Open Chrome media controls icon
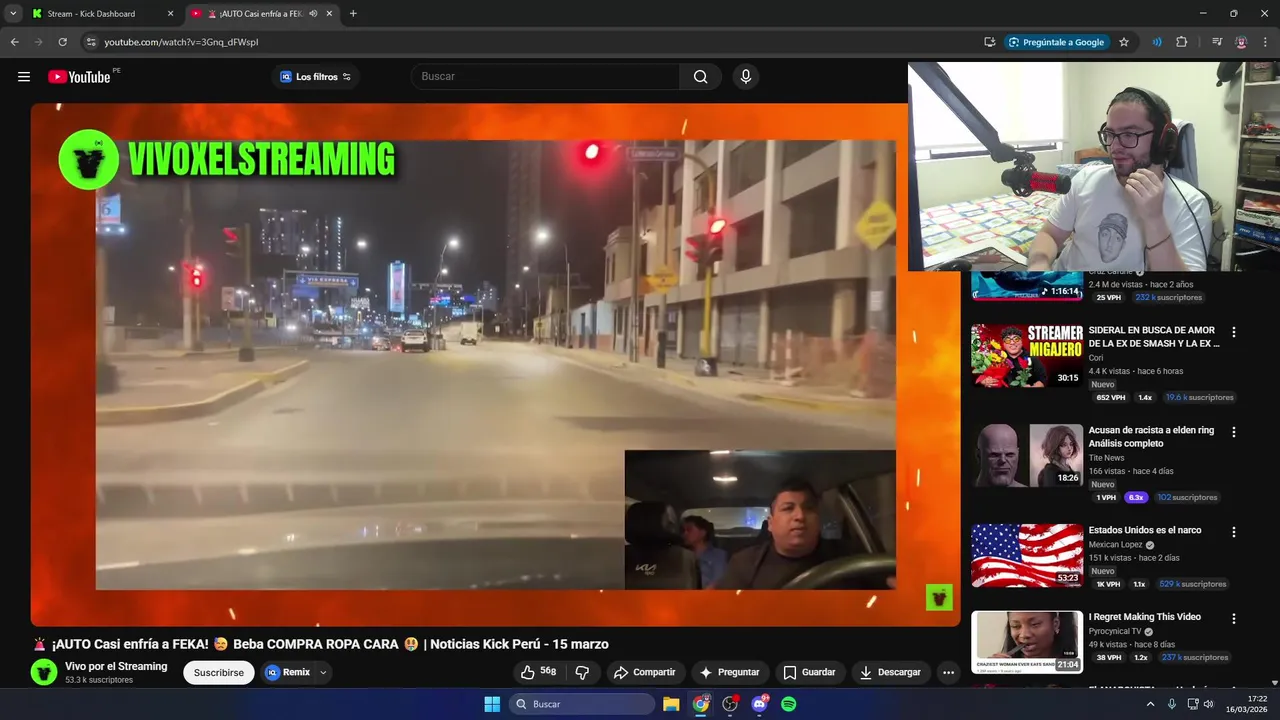1280x720 pixels. (x=1217, y=42)
